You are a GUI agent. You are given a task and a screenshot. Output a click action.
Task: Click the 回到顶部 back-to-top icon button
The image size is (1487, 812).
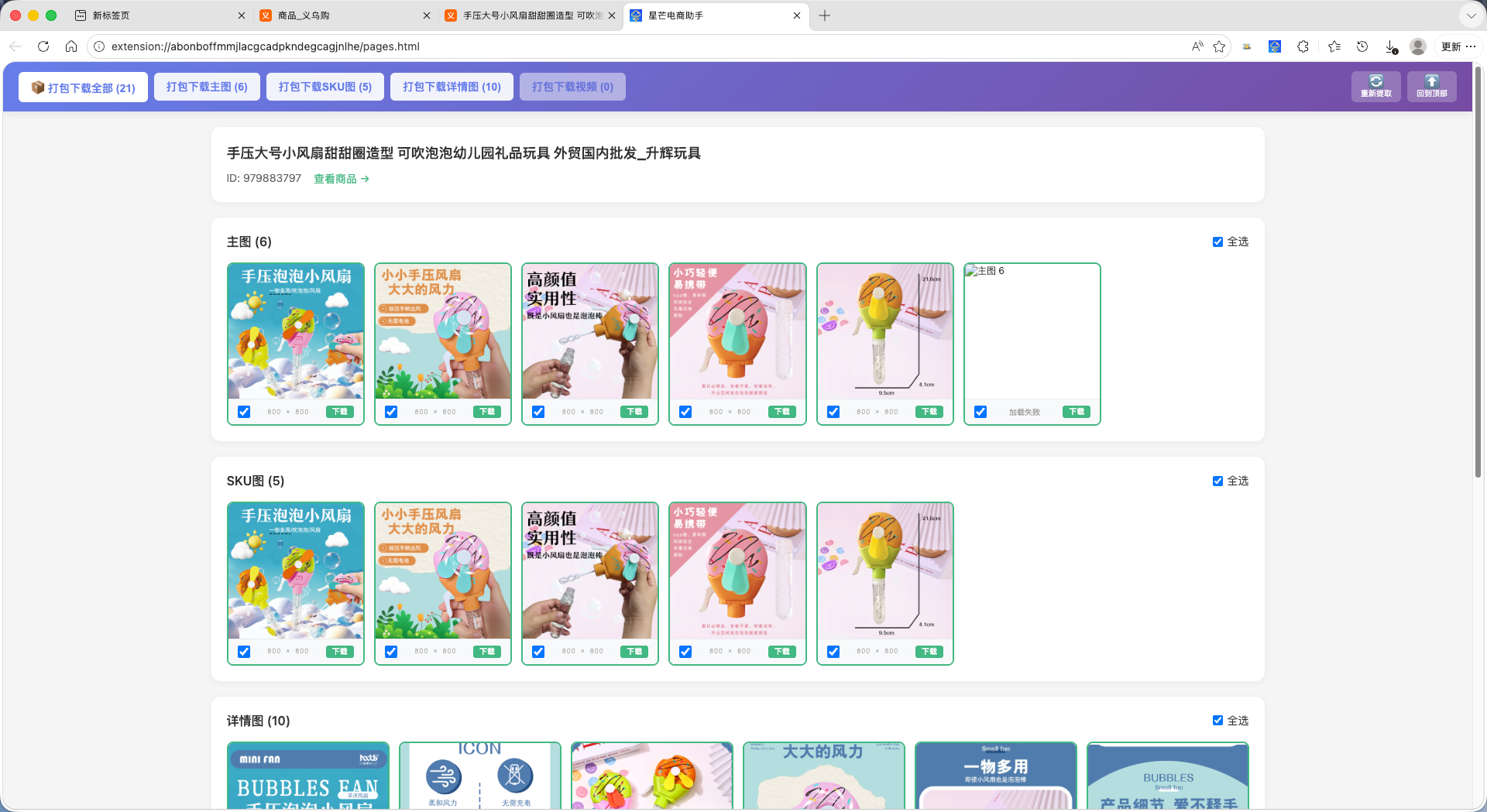pyautogui.click(x=1432, y=86)
